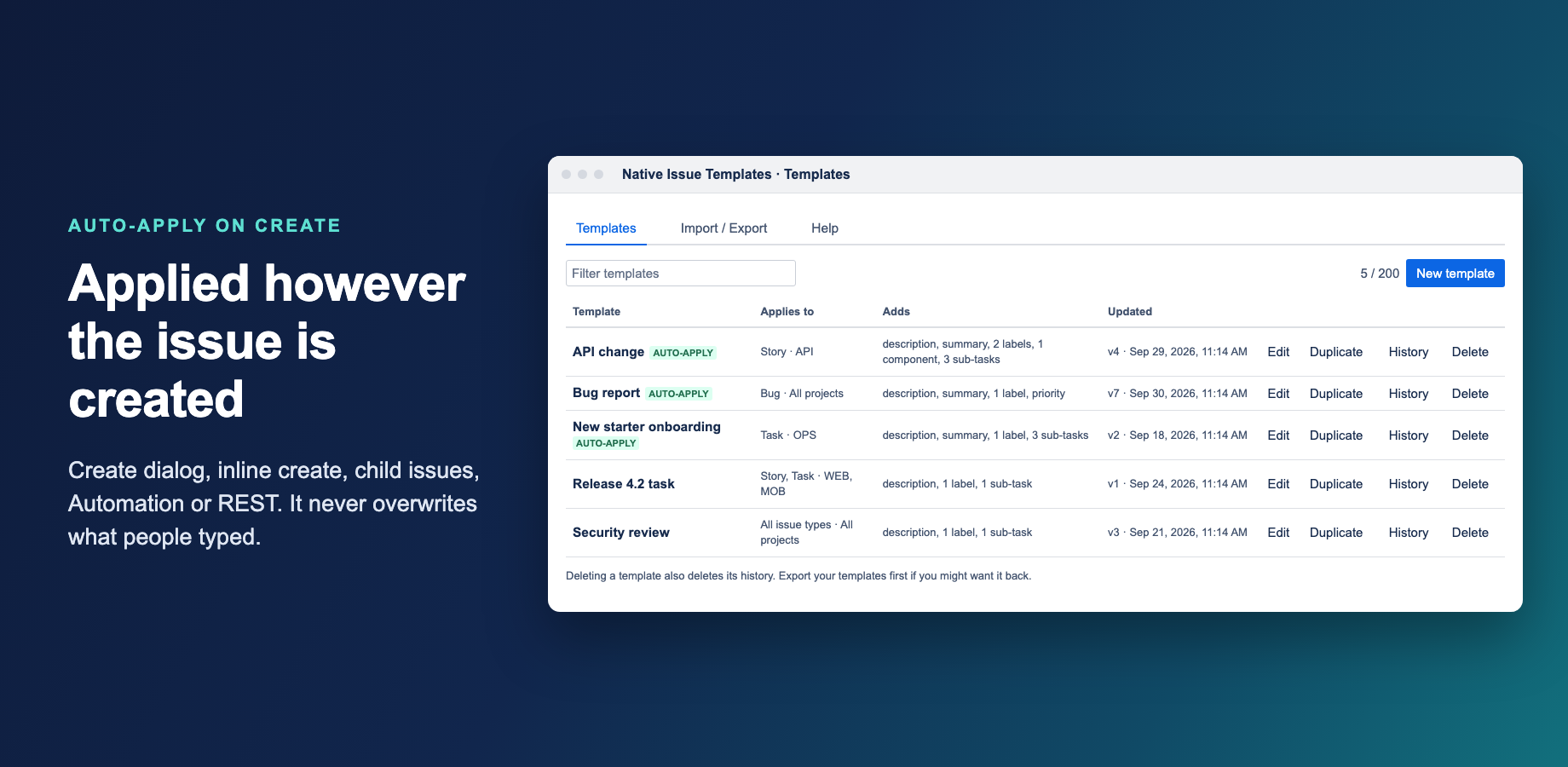Click the New template button

(1455, 274)
